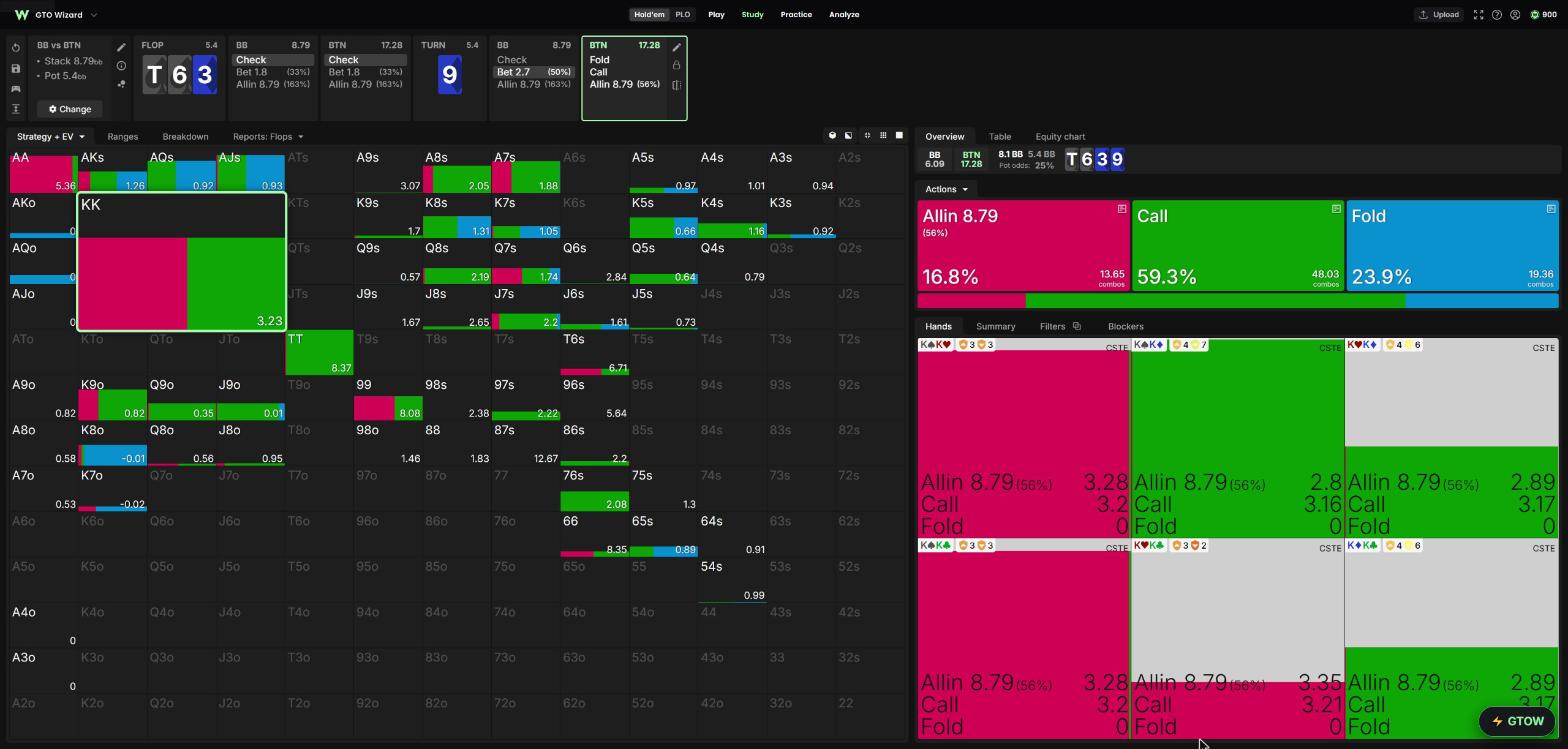Click the expand icon on the Call card

1336,209
